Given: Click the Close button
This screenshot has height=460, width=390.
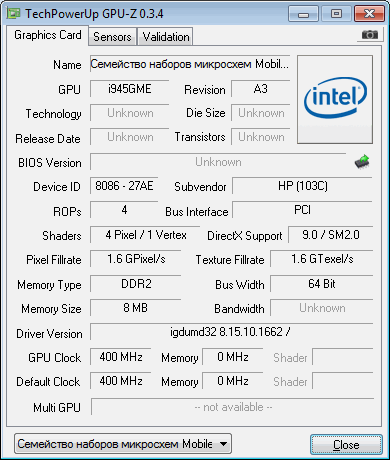Looking at the screenshot, I should 346,445.
